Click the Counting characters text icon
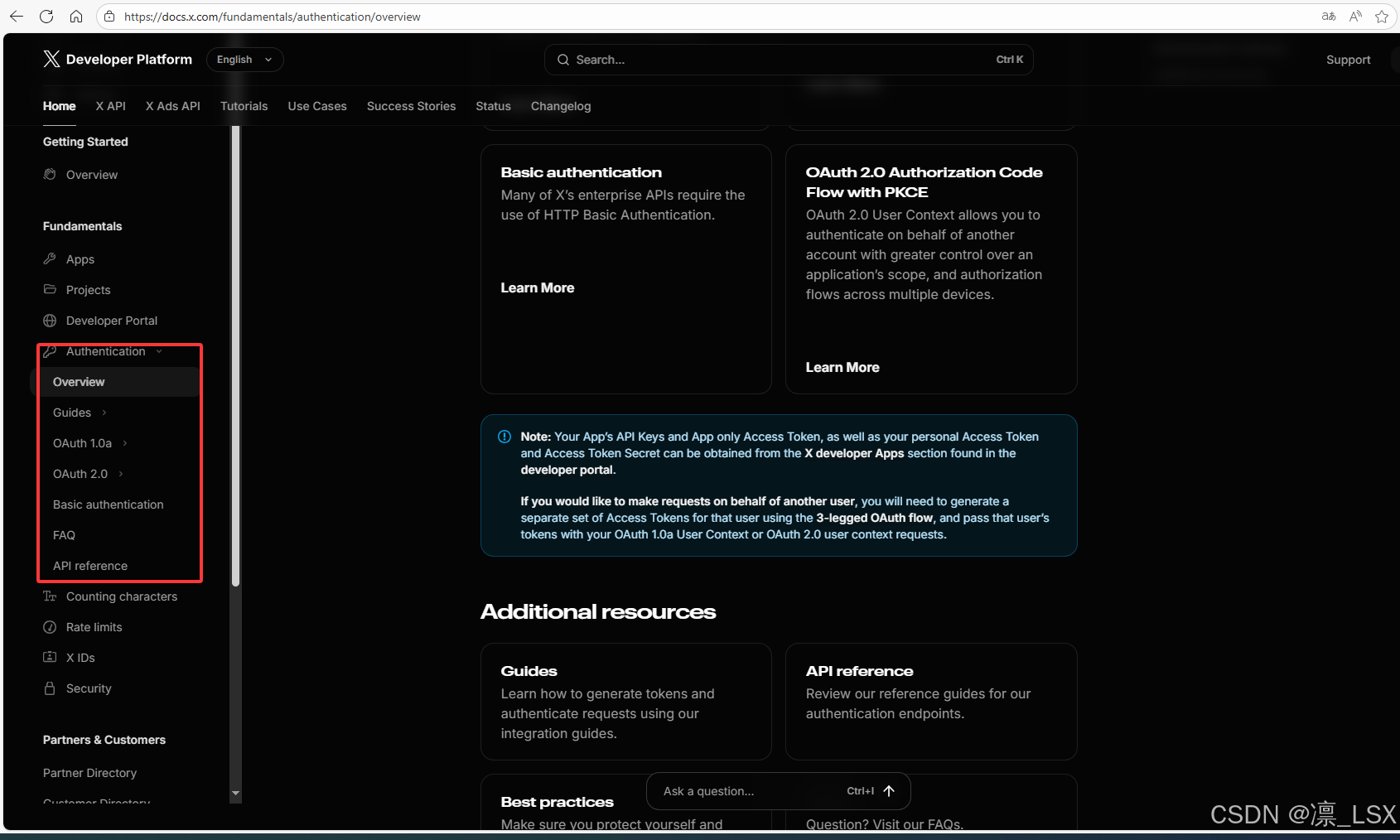The image size is (1400, 840). (x=50, y=596)
